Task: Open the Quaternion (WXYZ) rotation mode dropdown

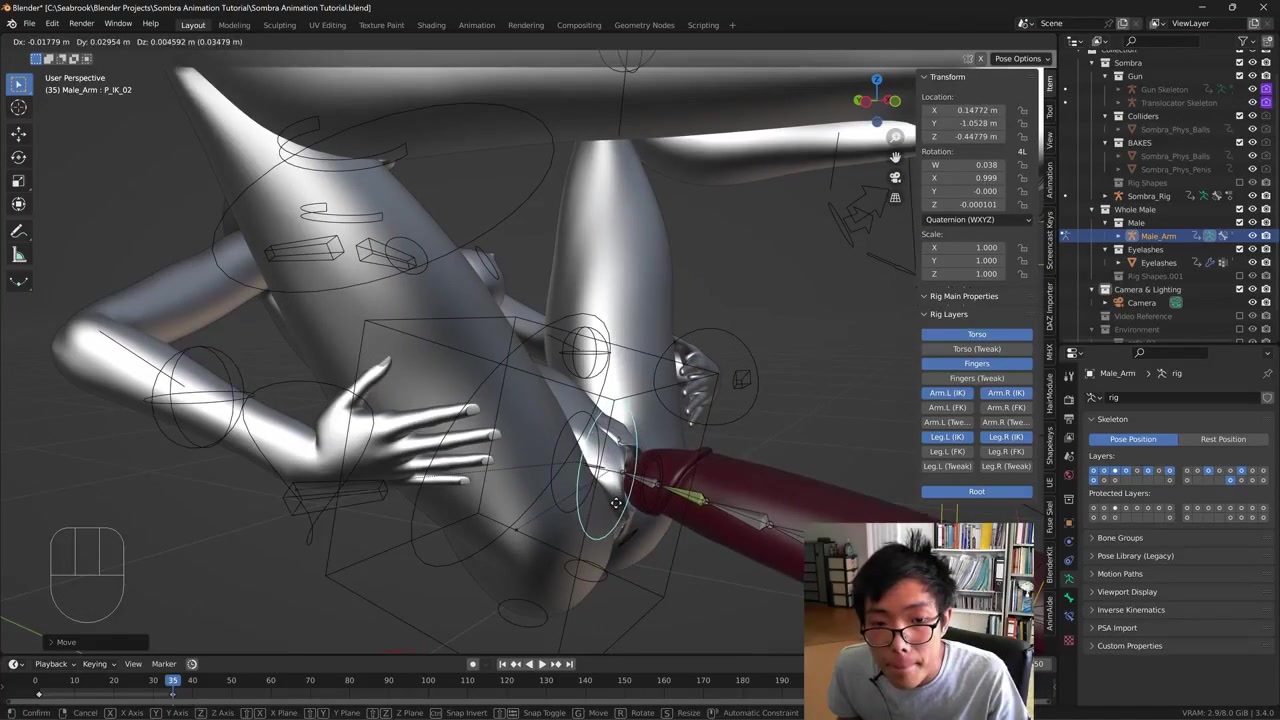Action: pos(977,219)
